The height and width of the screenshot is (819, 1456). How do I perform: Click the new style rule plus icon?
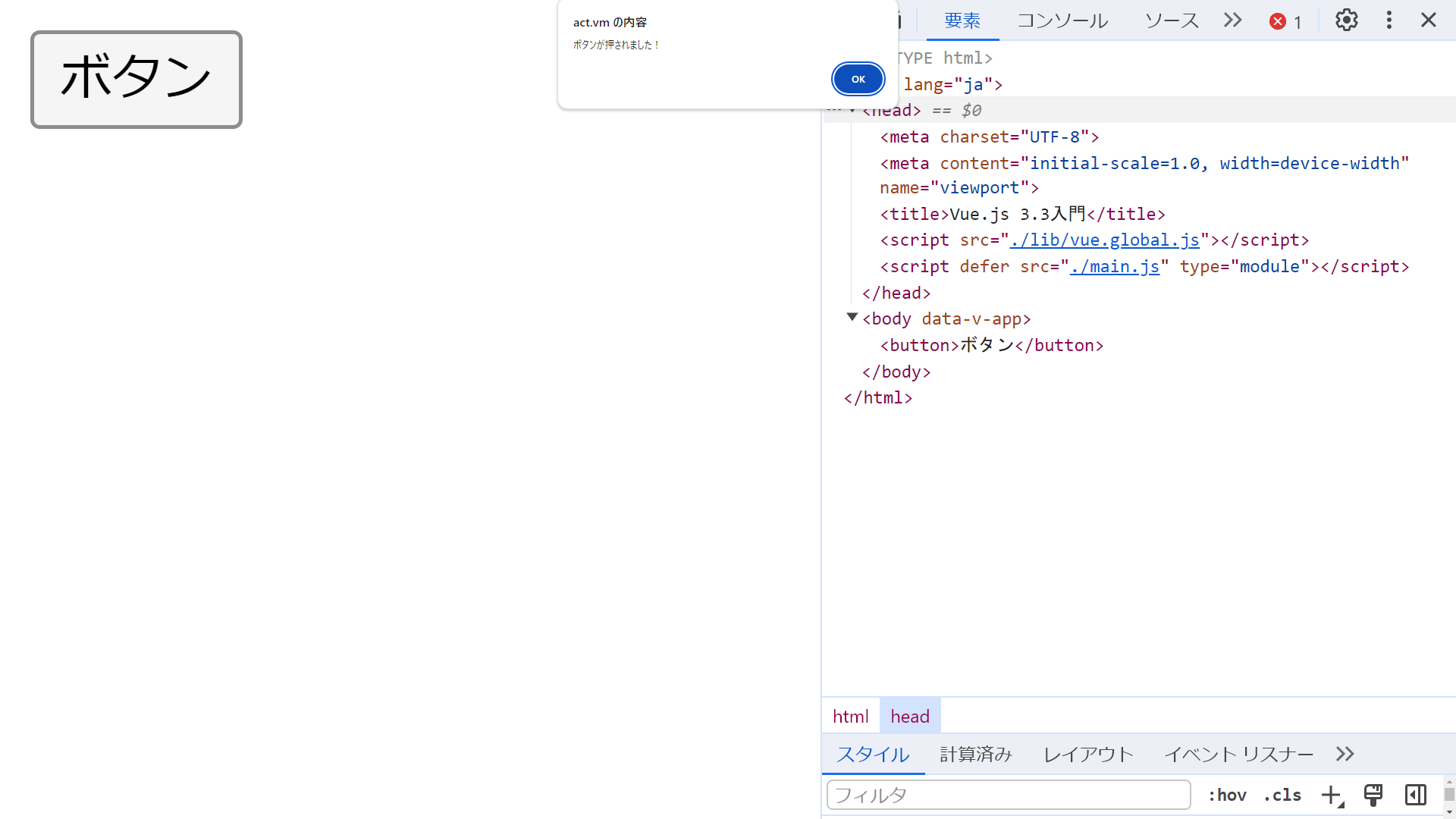pyautogui.click(x=1331, y=795)
